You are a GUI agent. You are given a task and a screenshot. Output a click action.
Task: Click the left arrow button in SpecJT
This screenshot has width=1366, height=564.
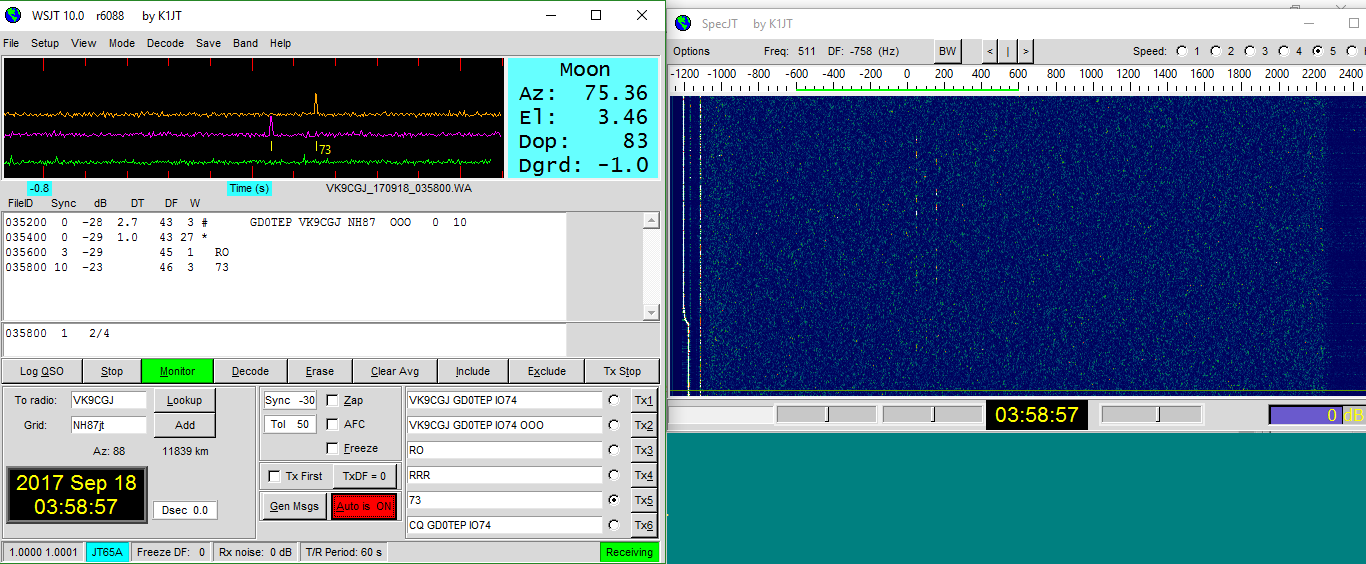click(990, 51)
